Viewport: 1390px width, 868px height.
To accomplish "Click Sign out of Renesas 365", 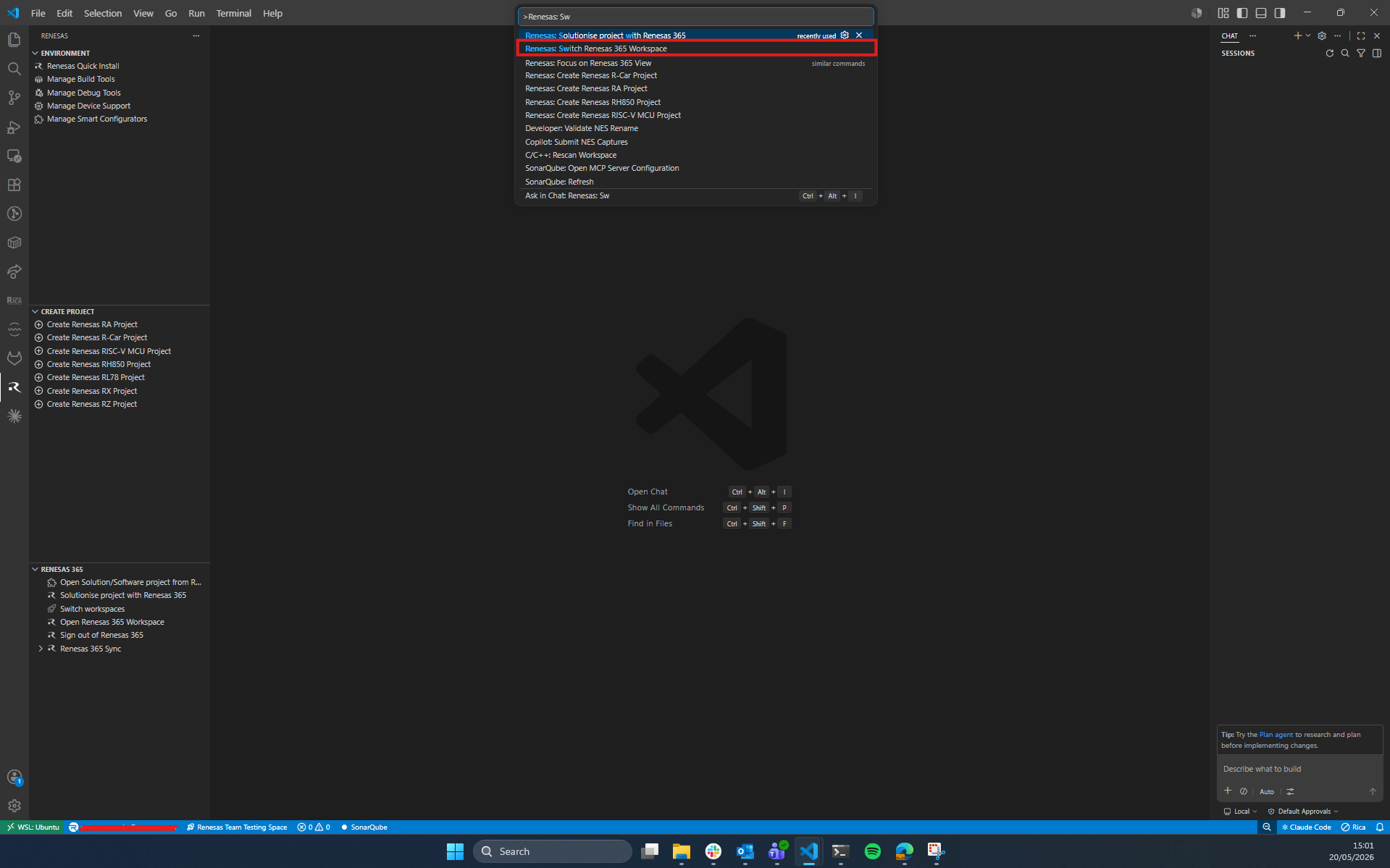I will pyautogui.click(x=101, y=635).
